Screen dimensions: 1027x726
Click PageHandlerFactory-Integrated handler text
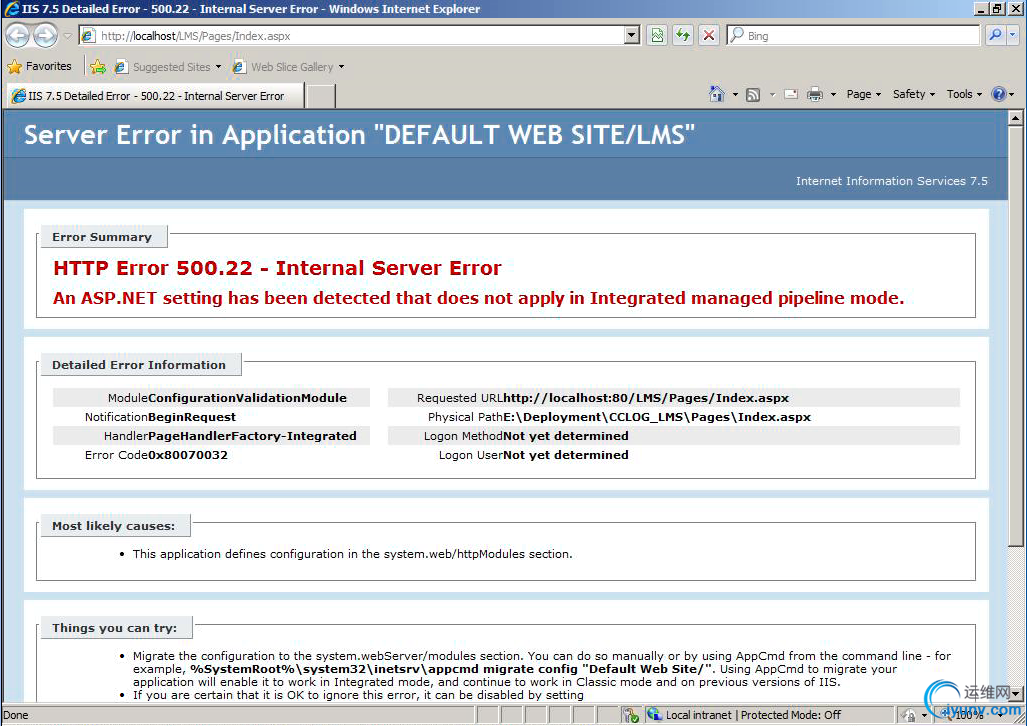point(252,436)
